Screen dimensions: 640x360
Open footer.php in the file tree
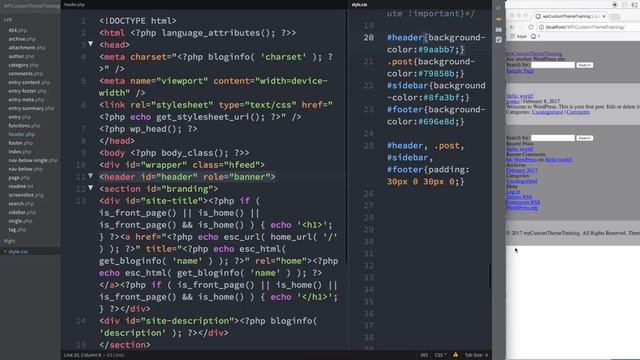pos(21,143)
